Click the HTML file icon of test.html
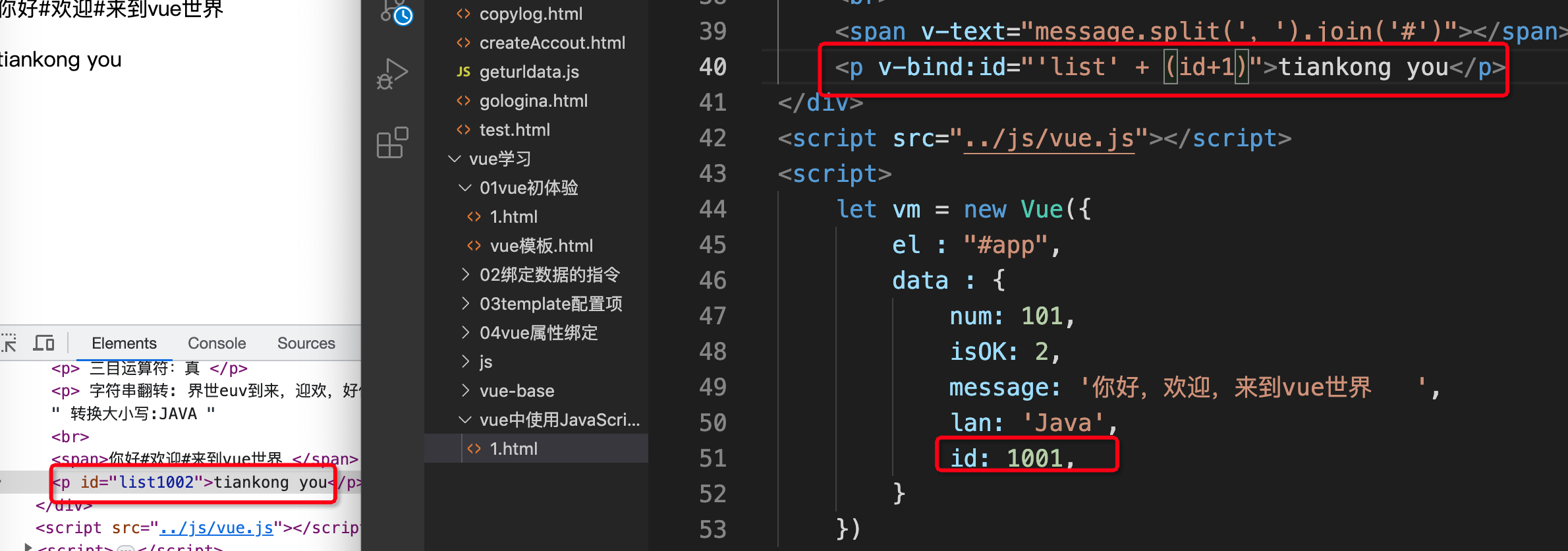Screen dimensions: 1568x551 click(464, 130)
